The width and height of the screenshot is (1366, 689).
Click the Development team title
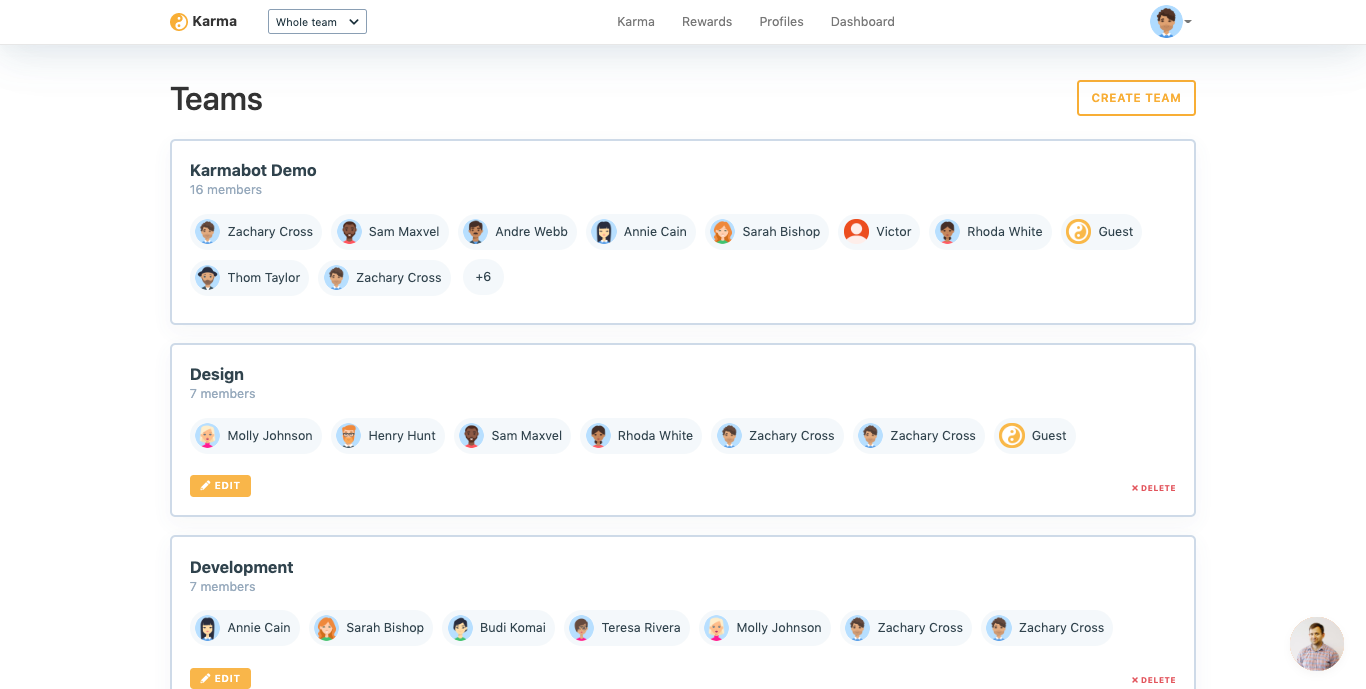242,567
